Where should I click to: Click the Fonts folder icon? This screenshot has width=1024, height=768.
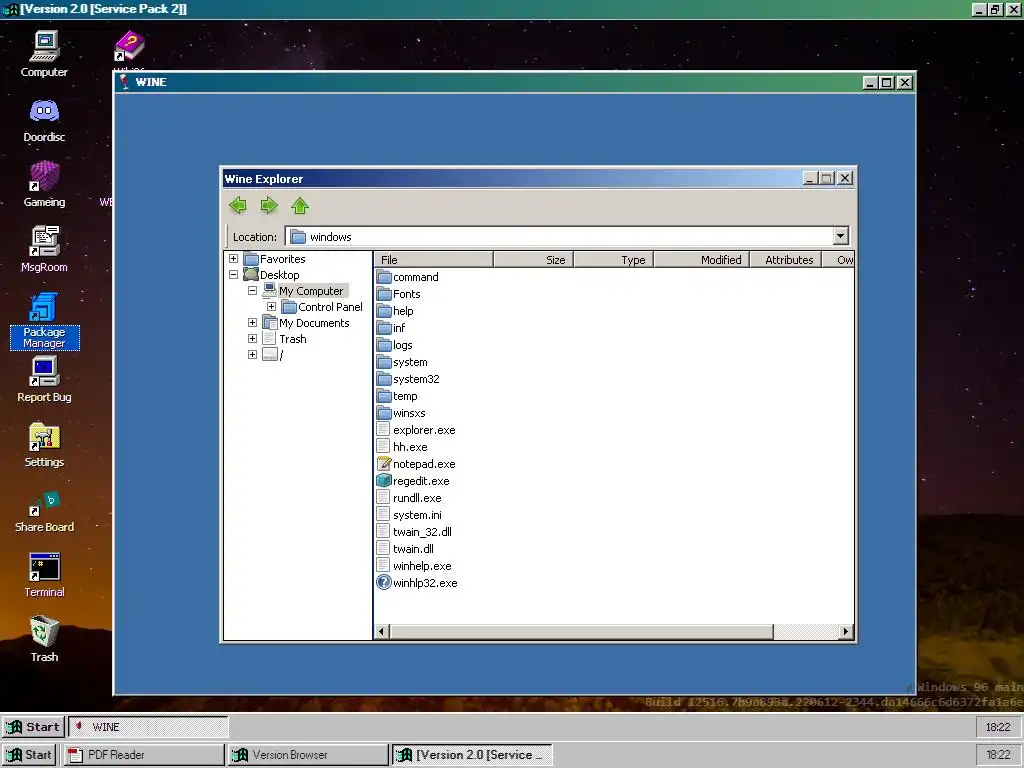coord(384,294)
